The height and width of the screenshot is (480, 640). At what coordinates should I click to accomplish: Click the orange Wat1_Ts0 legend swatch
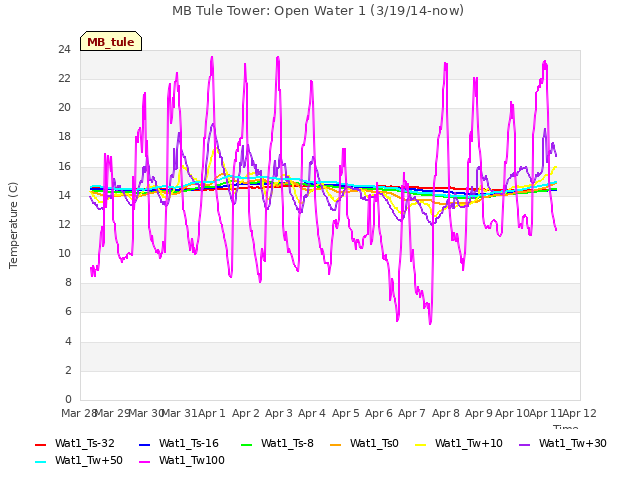click(x=336, y=444)
